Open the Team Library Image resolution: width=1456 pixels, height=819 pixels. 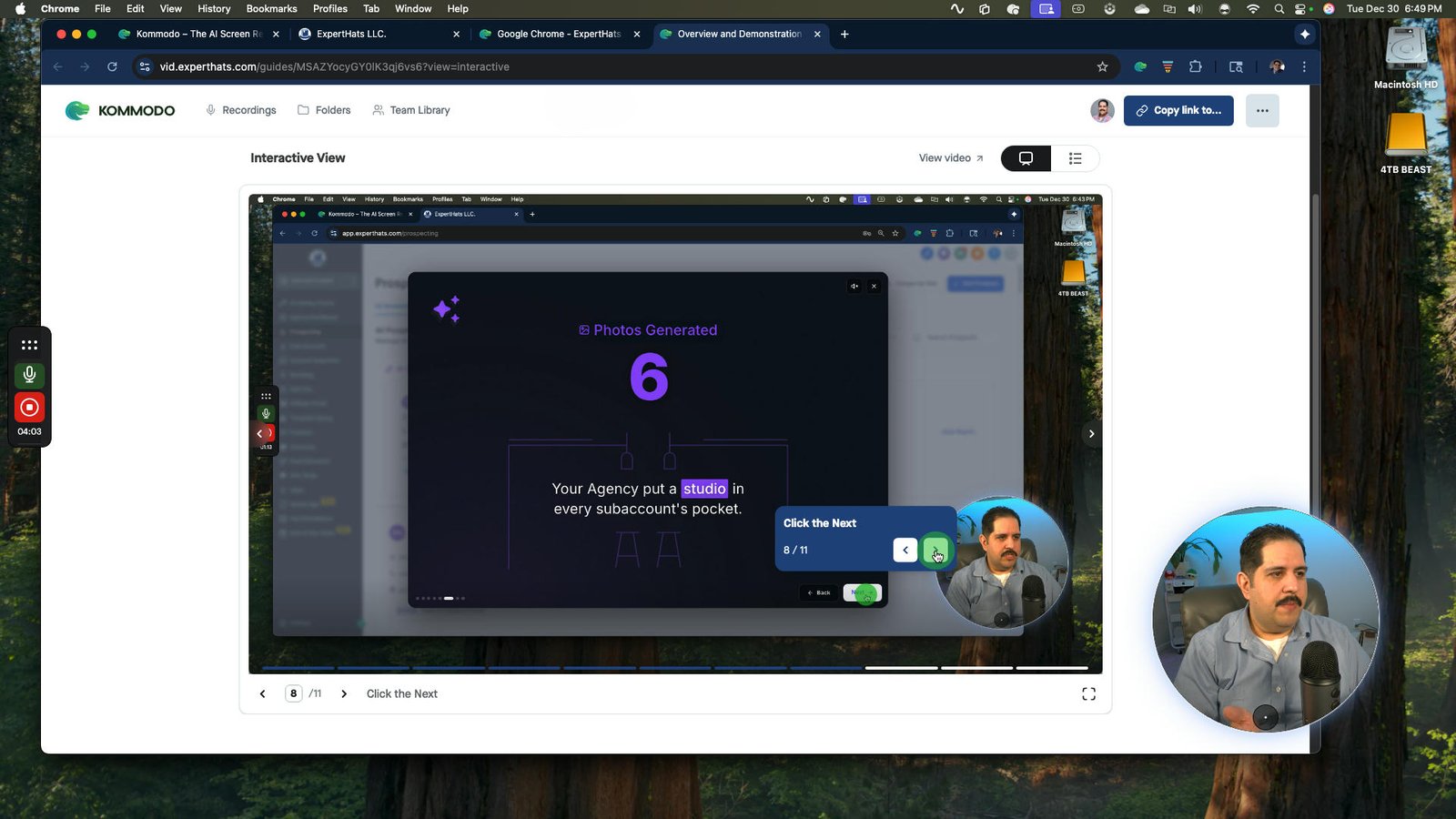[411, 110]
